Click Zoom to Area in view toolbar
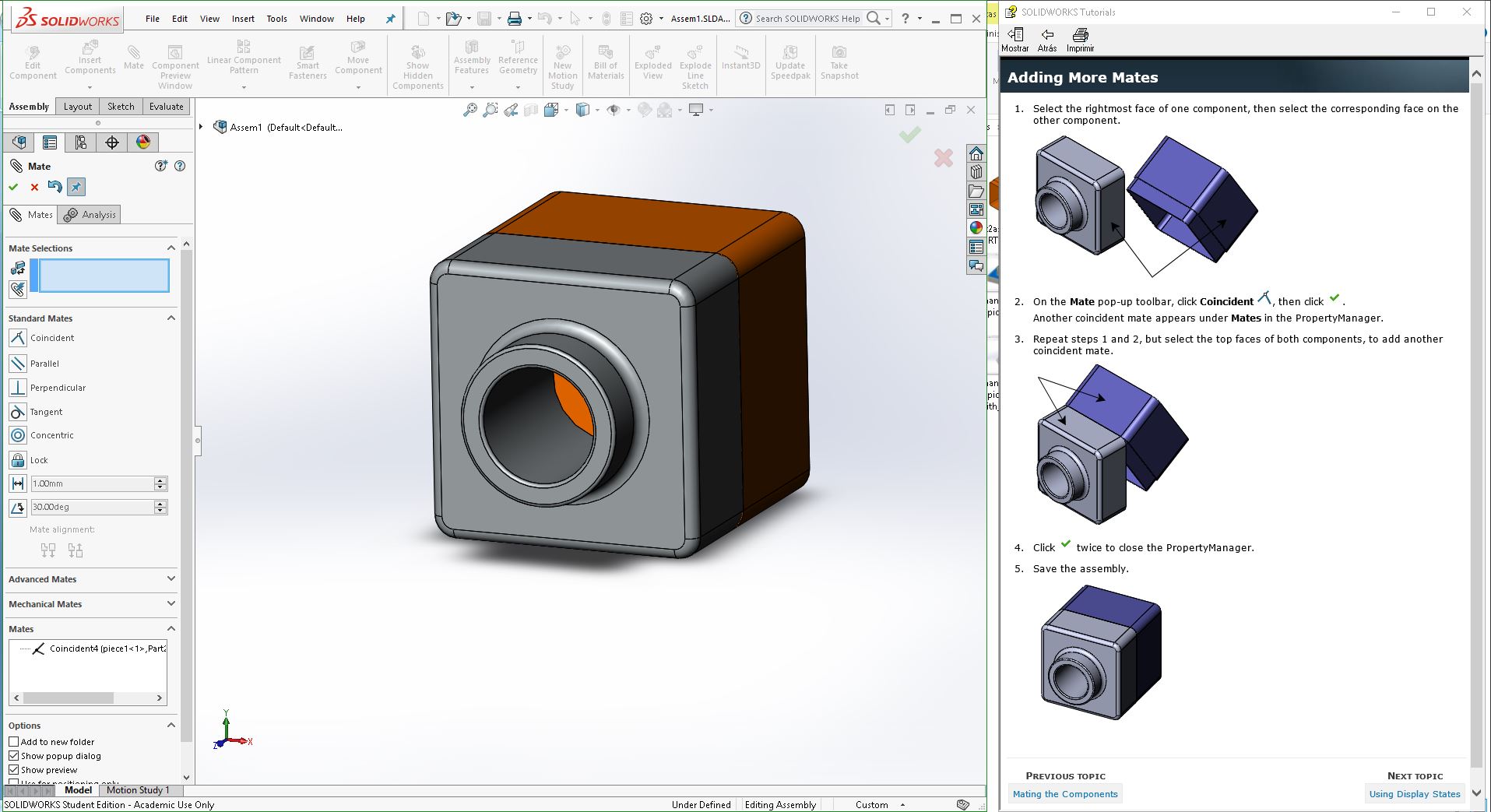Screen dimensions: 1491x812 click(491, 110)
